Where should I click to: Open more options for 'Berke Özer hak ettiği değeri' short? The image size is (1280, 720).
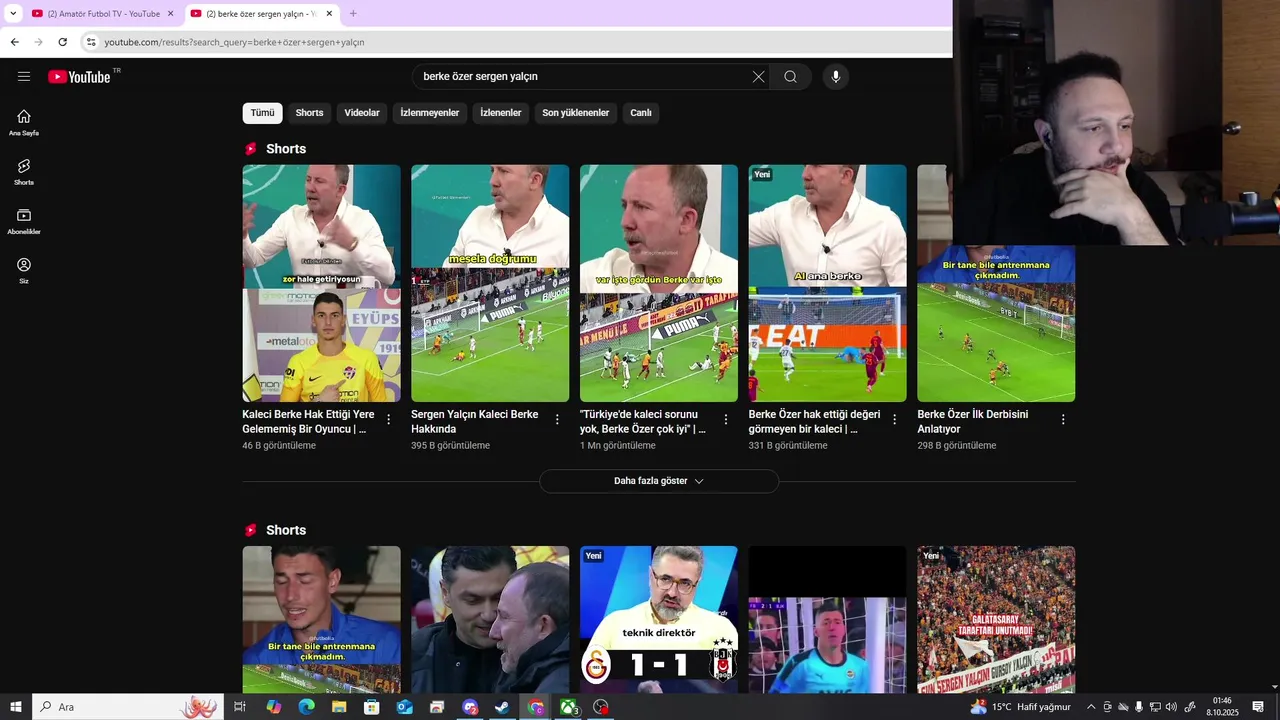895,420
